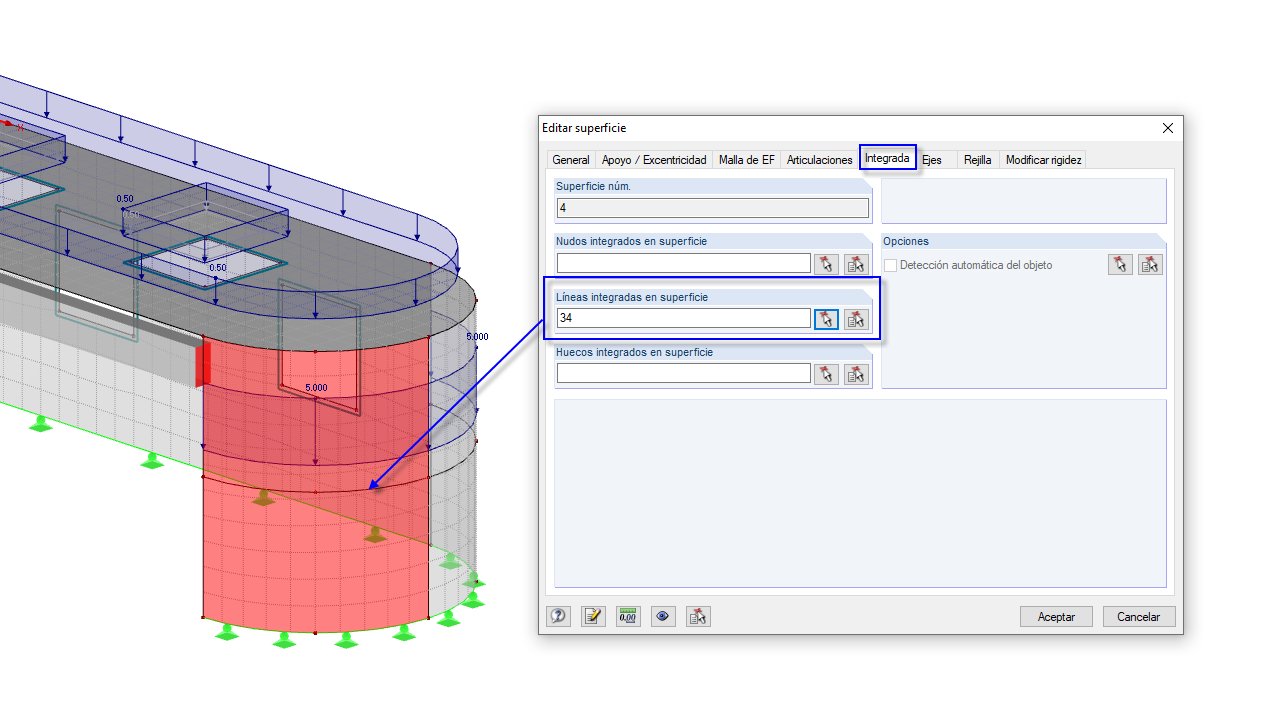Pick integrated openings graphically in the model
The width and height of the screenshot is (1273, 706).
tap(826, 374)
